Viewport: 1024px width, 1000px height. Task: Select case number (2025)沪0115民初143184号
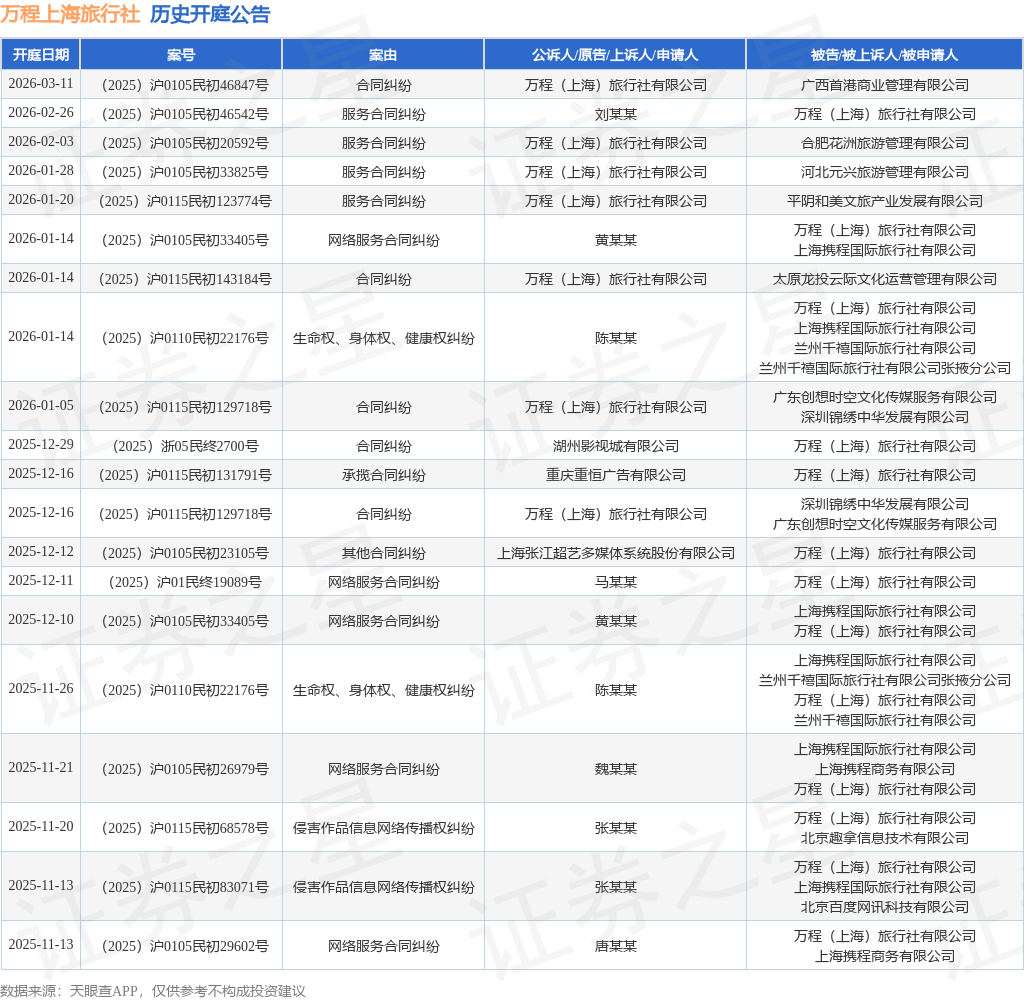pyautogui.click(x=185, y=280)
